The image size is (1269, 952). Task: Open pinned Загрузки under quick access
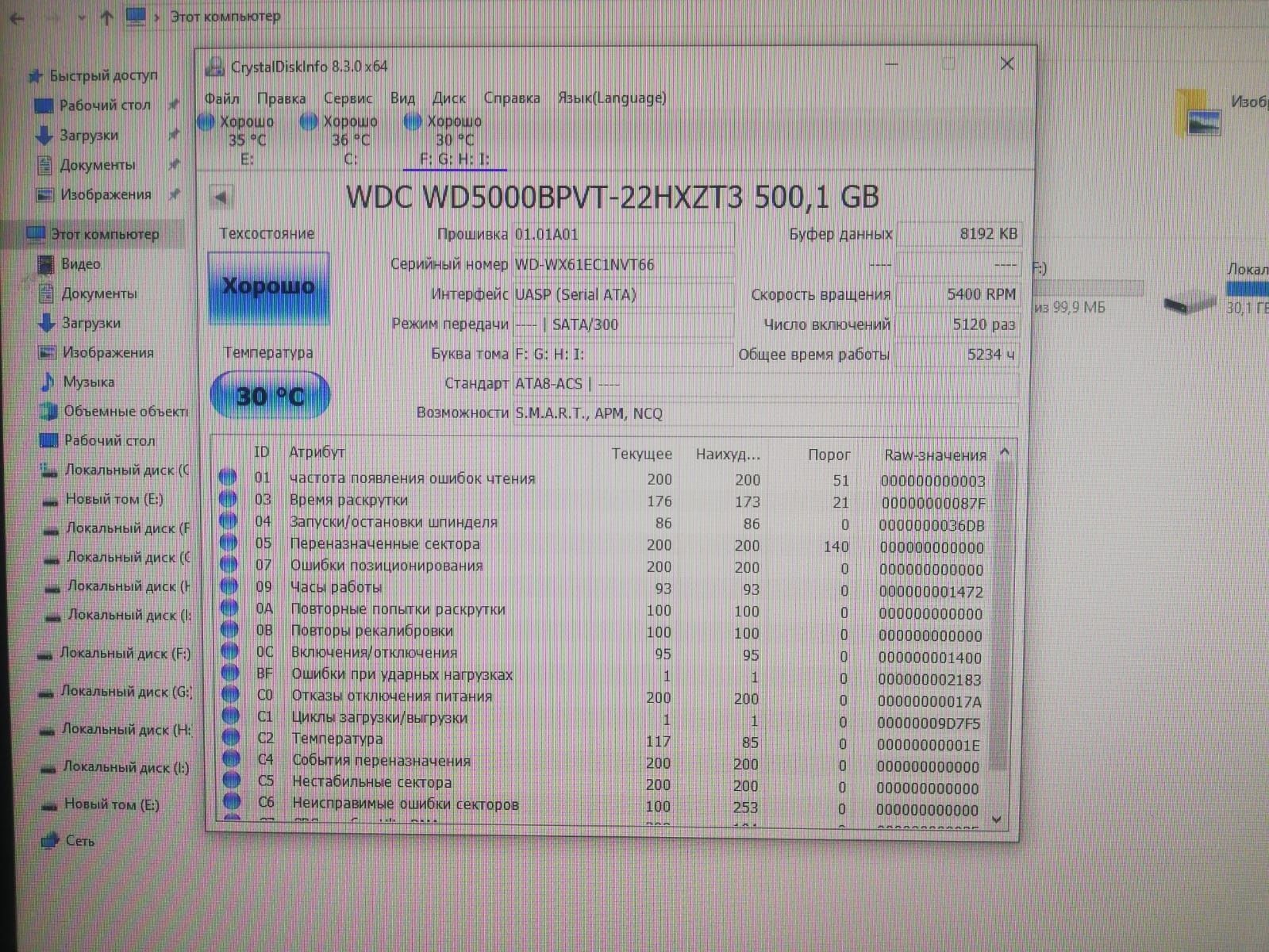pos(88,135)
